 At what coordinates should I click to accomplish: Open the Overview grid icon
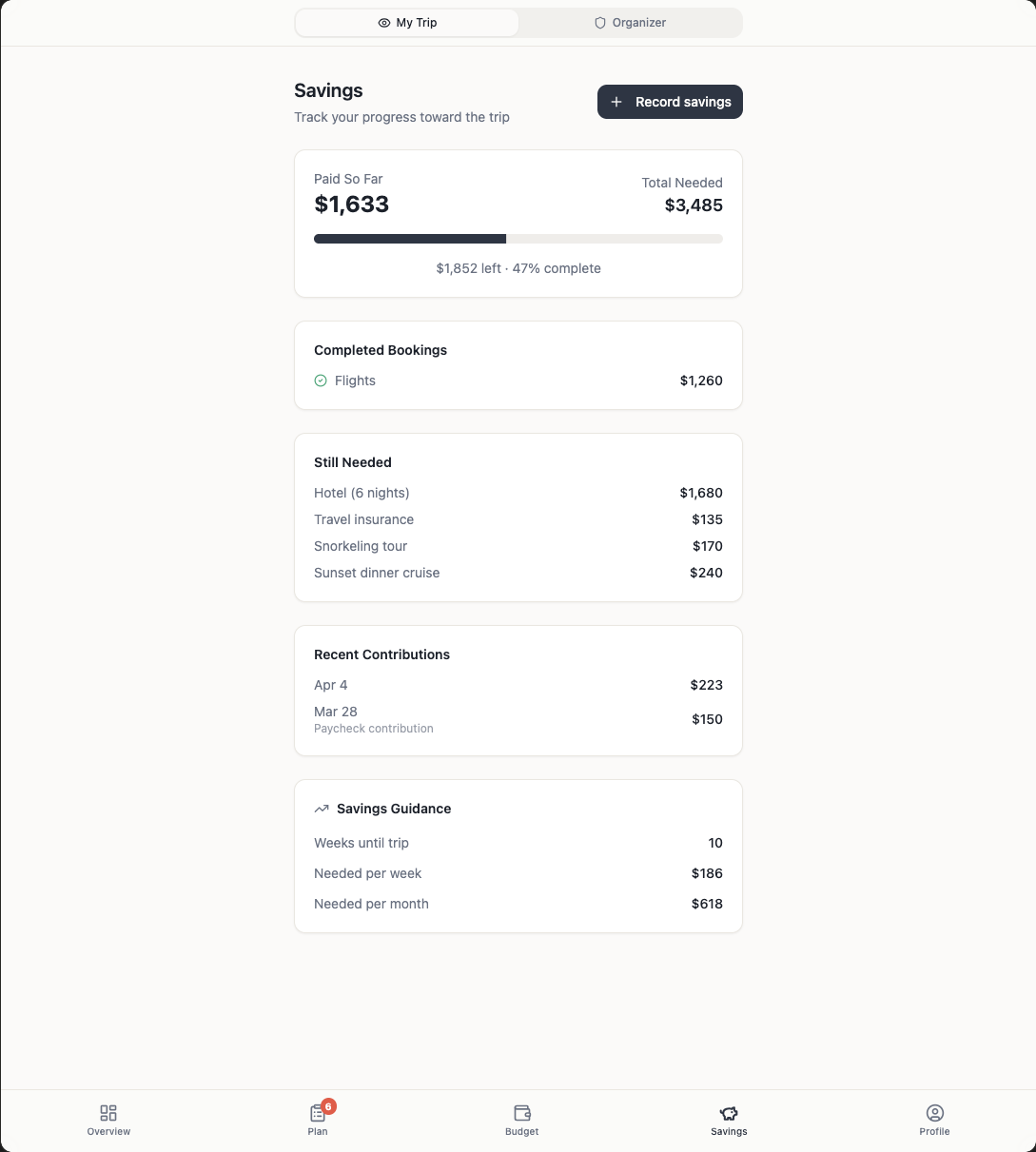coord(108,1113)
